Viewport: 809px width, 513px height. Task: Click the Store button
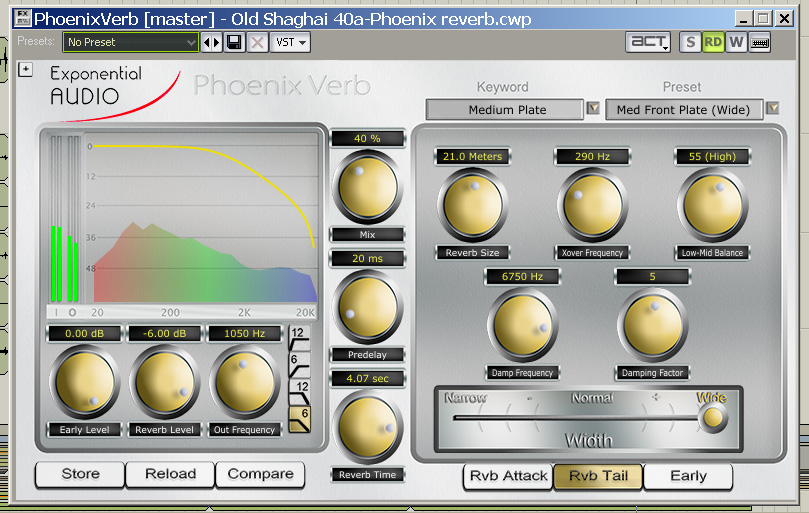click(x=80, y=474)
